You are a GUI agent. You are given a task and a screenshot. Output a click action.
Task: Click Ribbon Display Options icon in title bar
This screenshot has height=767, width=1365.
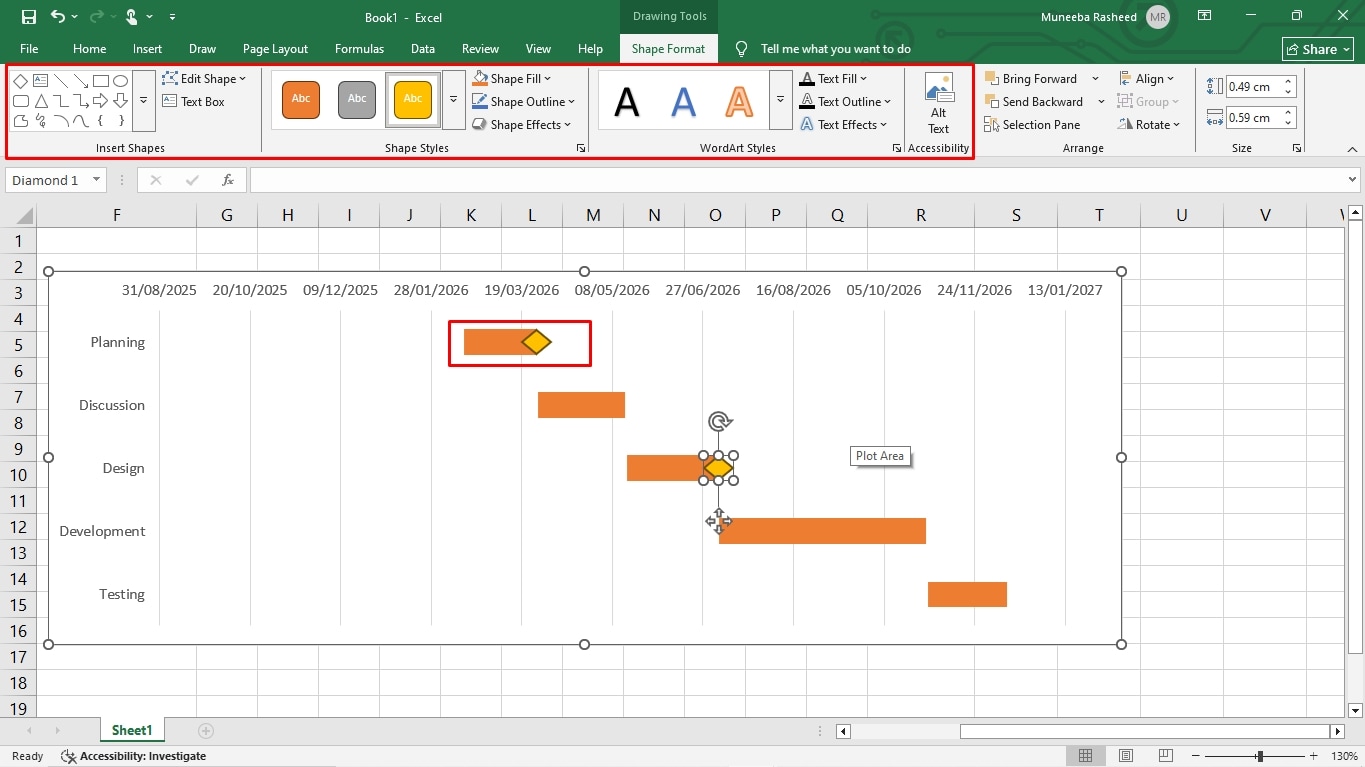click(x=1205, y=16)
